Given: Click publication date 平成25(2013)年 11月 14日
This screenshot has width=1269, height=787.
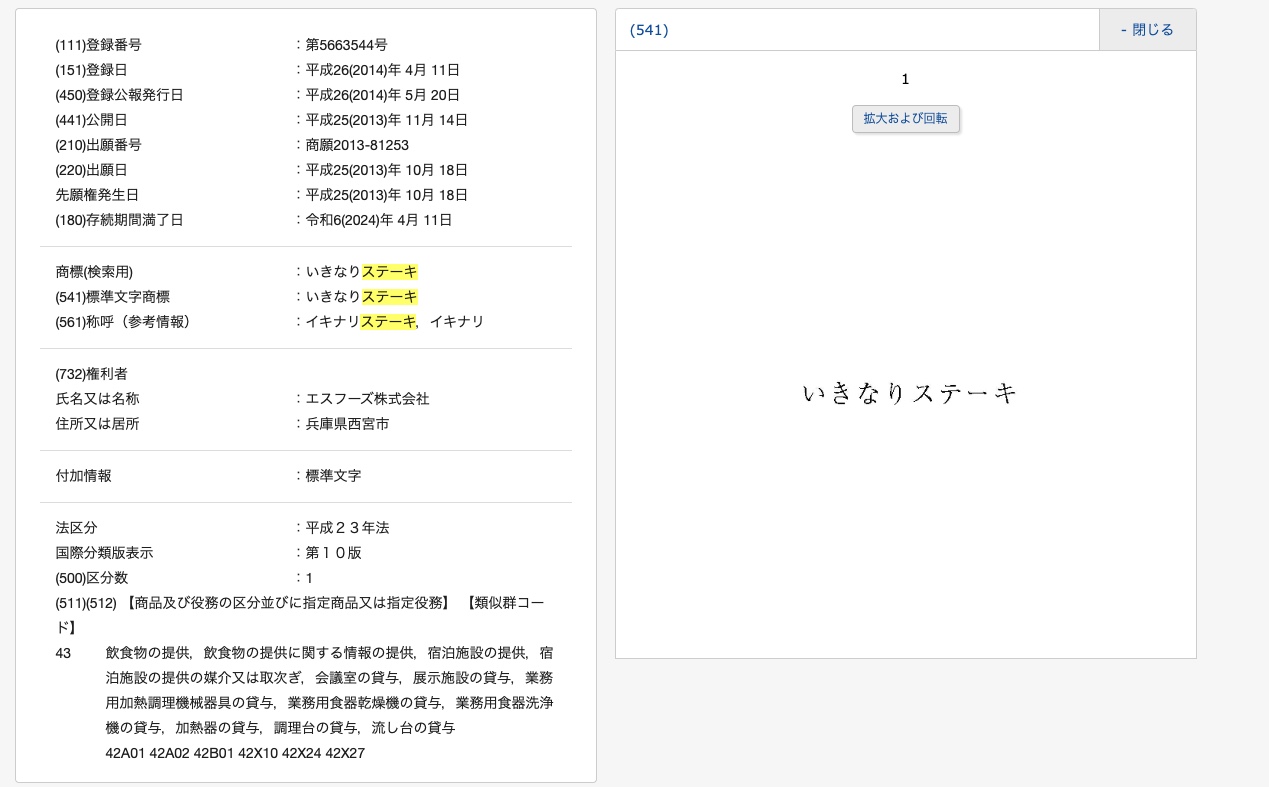Looking at the screenshot, I should pyautogui.click(x=386, y=120).
